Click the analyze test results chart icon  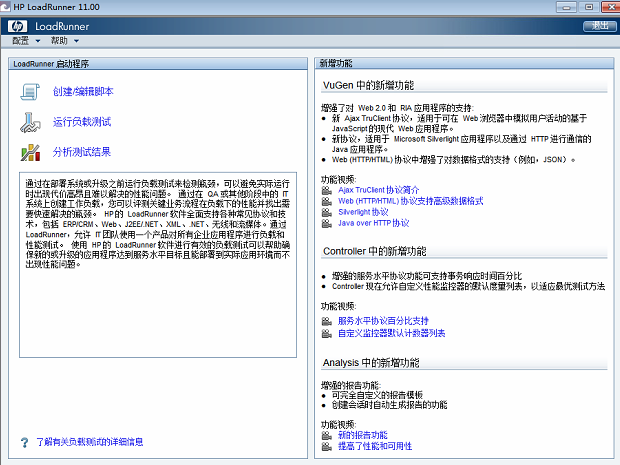tap(30, 153)
